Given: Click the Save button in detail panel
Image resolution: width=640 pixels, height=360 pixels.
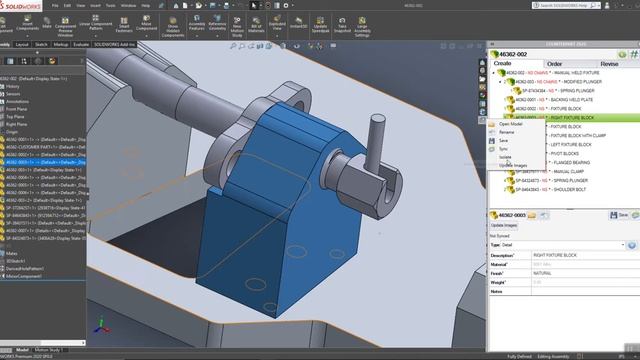Looking at the screenshot, I should [619, 215].
